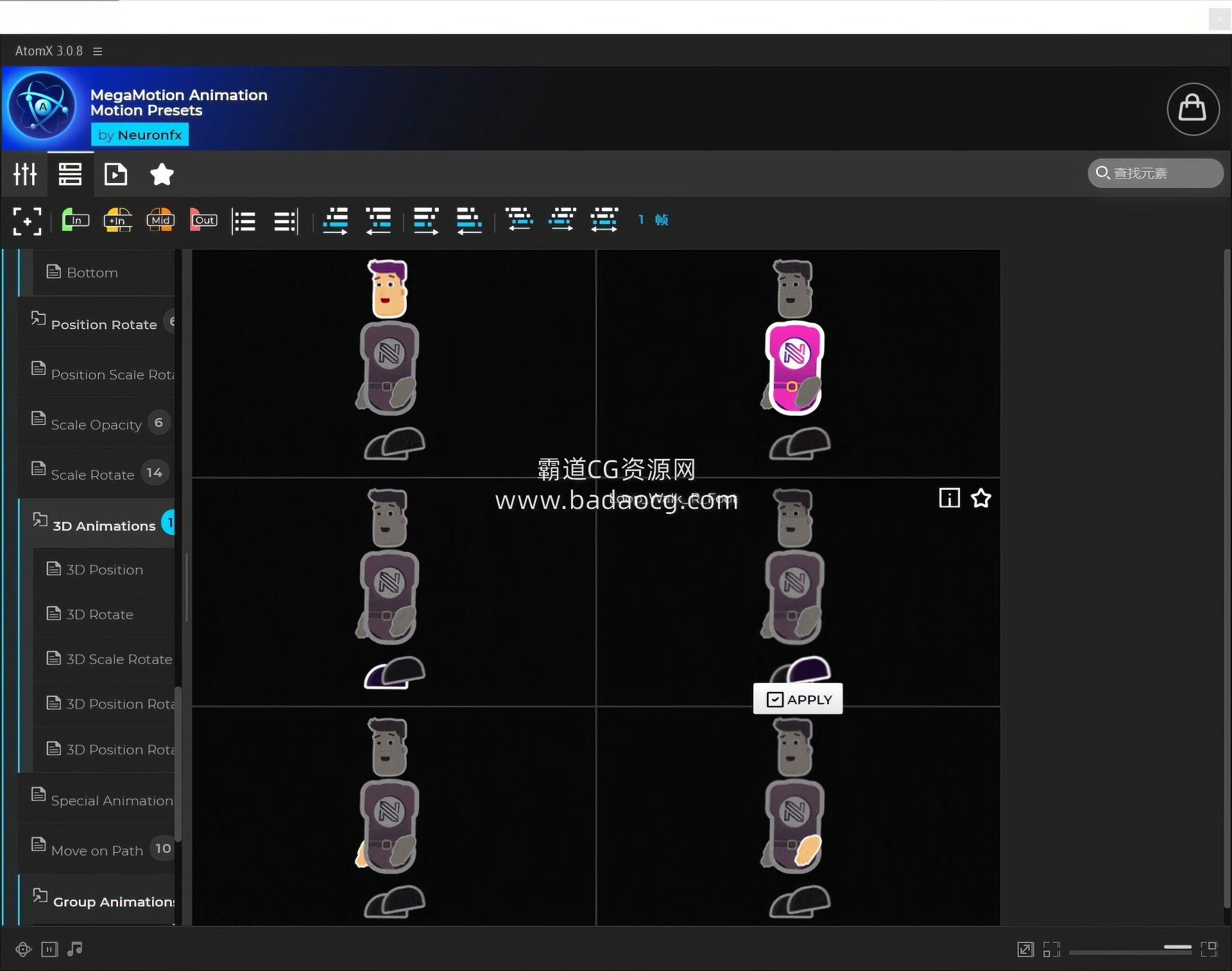
Task: Click the right-aligned list order icon
Action: point(286,221)
